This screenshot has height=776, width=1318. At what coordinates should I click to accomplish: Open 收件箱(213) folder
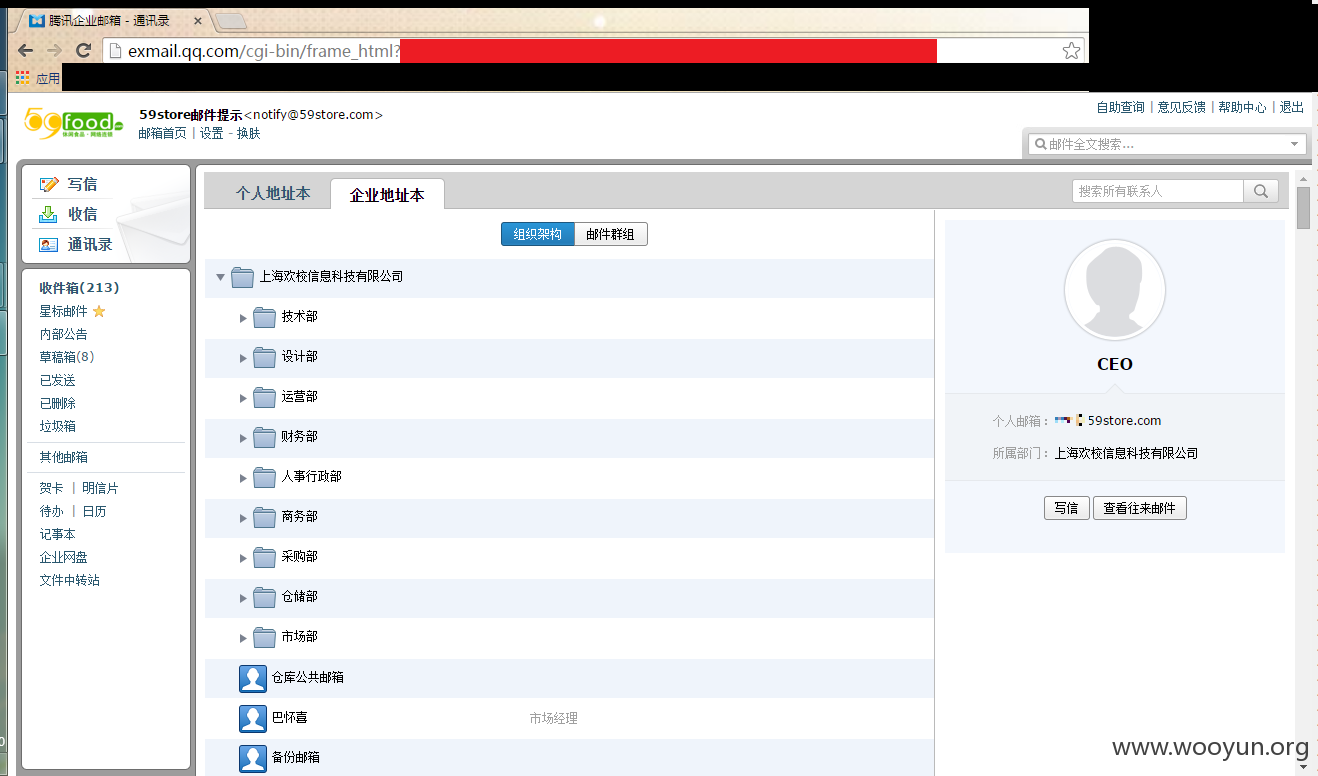[79, 288]
